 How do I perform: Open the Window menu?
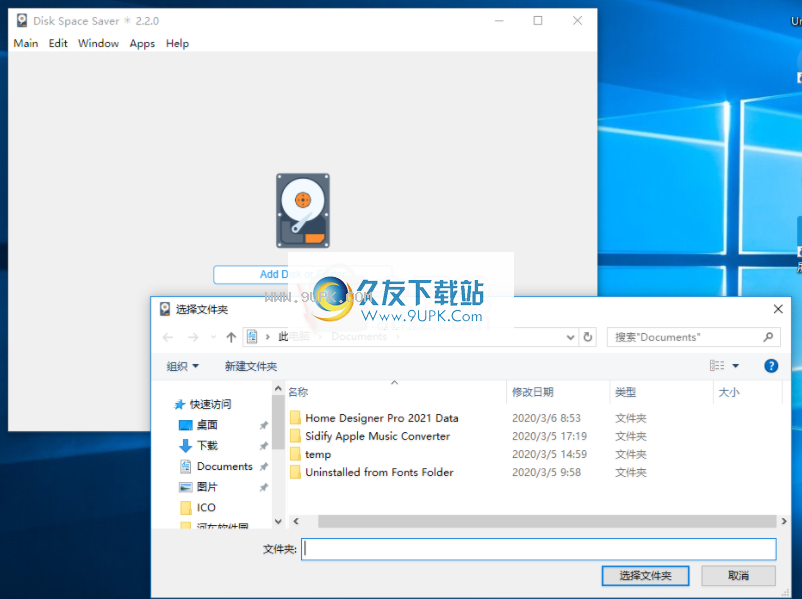98,43
